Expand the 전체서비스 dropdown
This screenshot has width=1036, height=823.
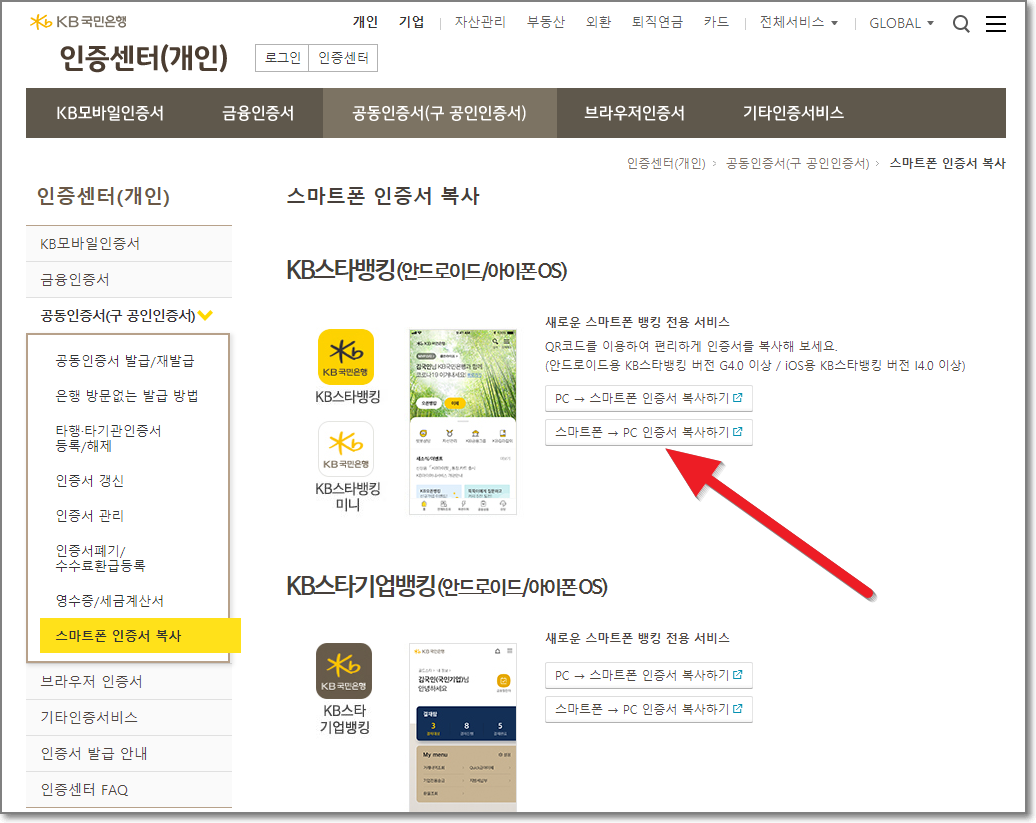coord(798,22)
